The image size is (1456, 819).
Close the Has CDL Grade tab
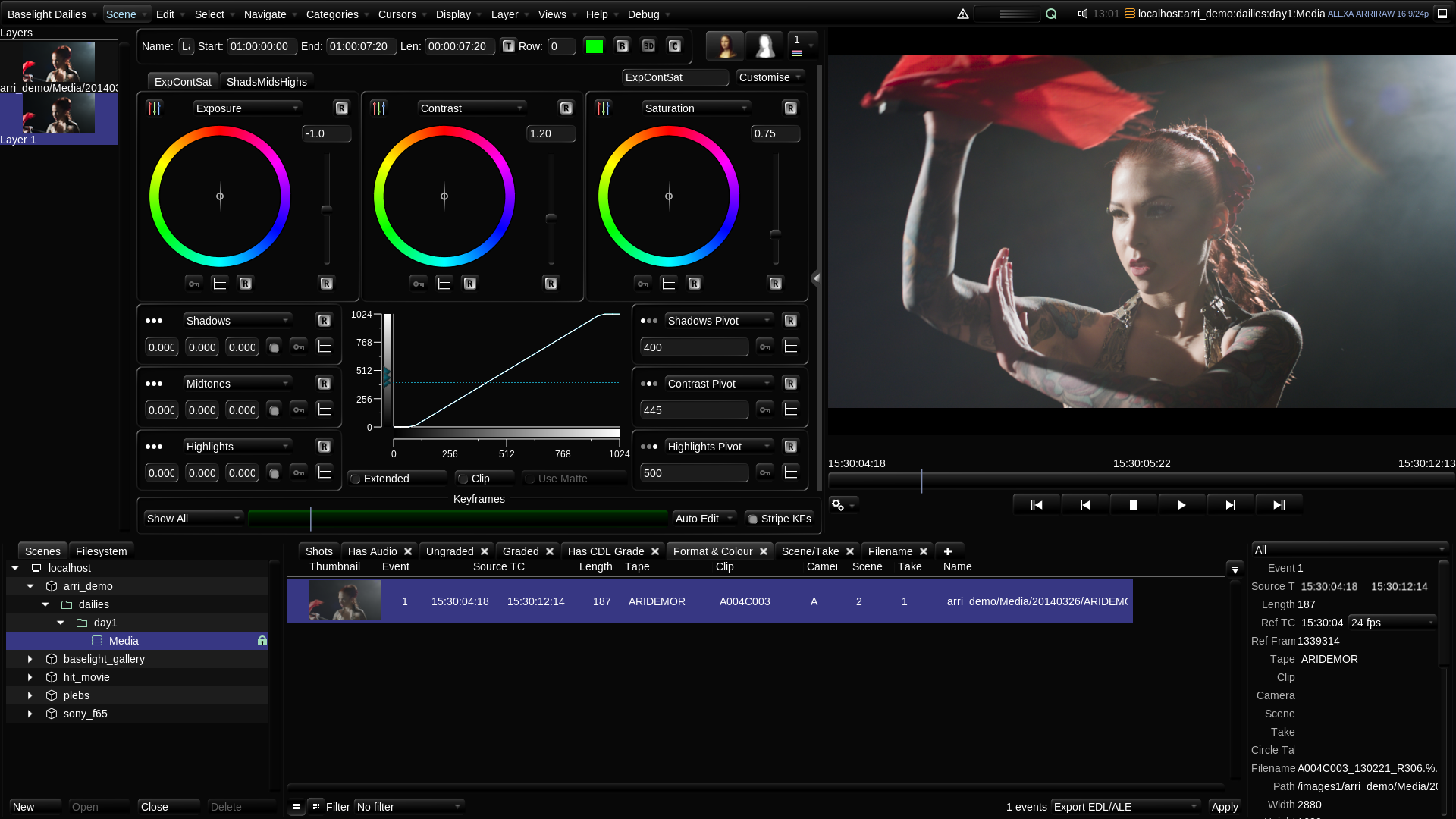click(x=655, y=551)
